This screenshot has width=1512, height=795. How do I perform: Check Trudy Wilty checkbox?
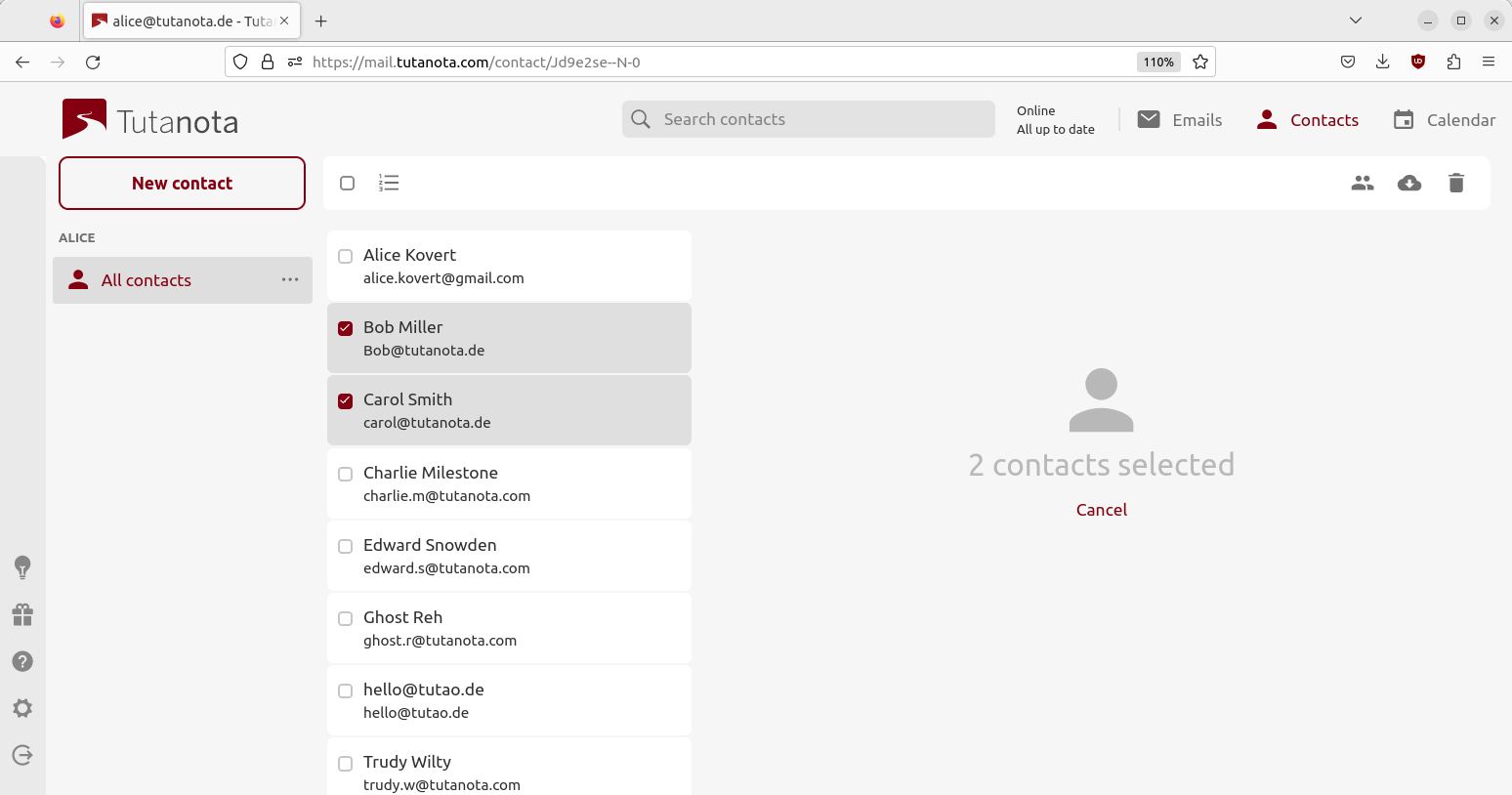coord(345,763)
